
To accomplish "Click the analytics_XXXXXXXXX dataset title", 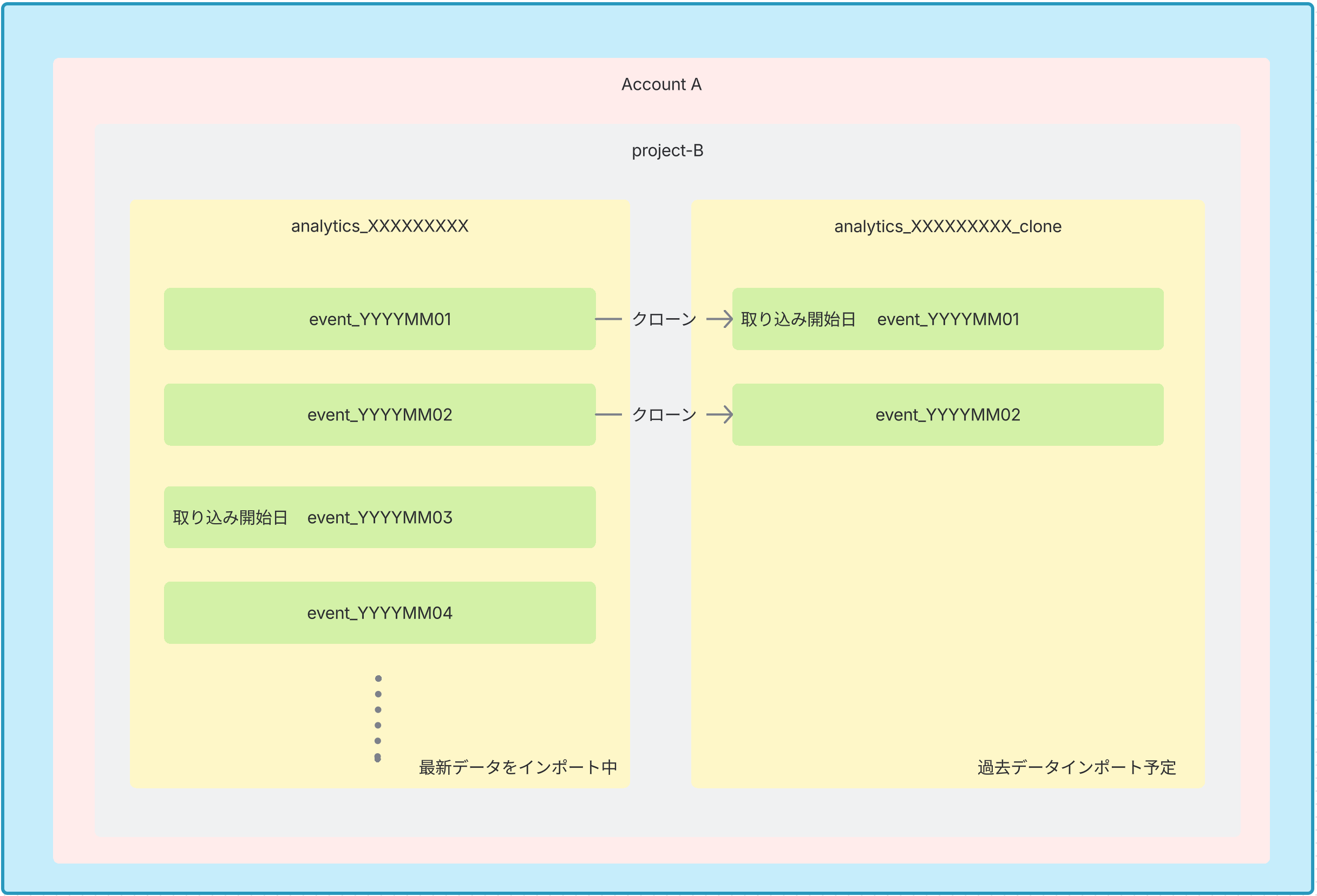I will (379, 226).
